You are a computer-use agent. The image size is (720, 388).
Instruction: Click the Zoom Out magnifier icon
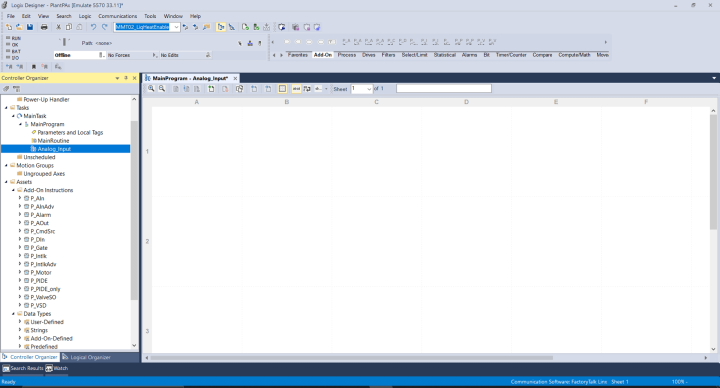click(162, 89)
